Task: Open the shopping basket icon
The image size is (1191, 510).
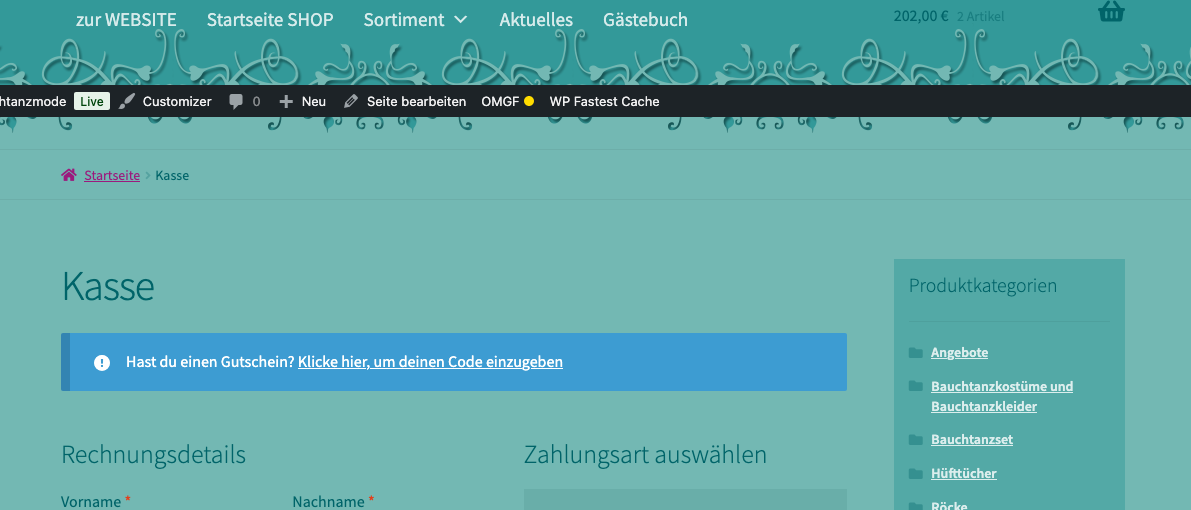Action: point(1111,11)
